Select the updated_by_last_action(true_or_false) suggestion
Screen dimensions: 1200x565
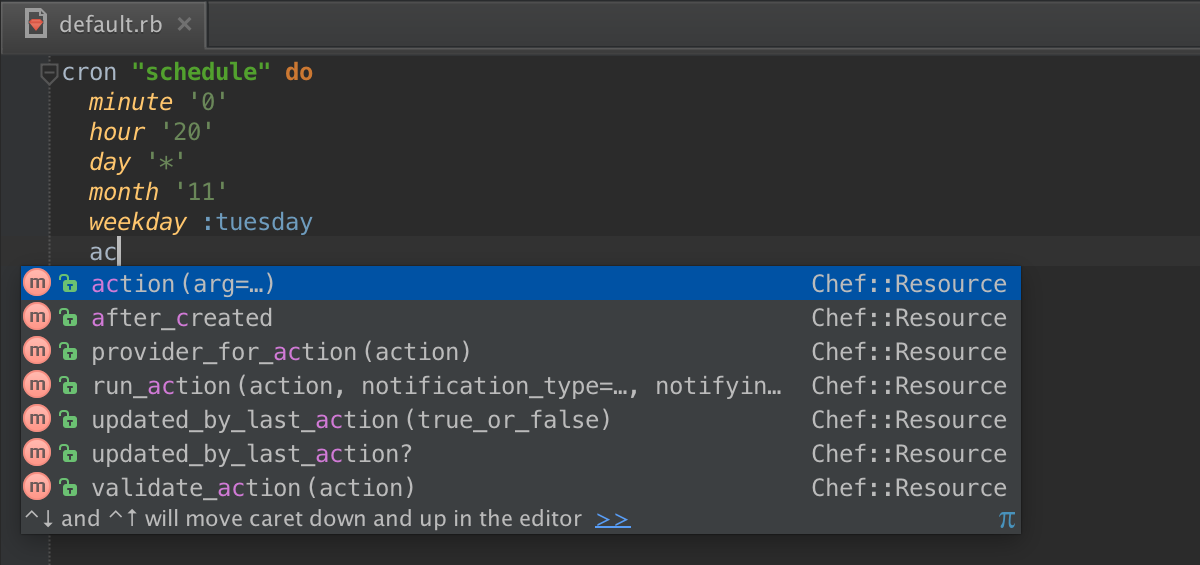(x=350, y=420)
